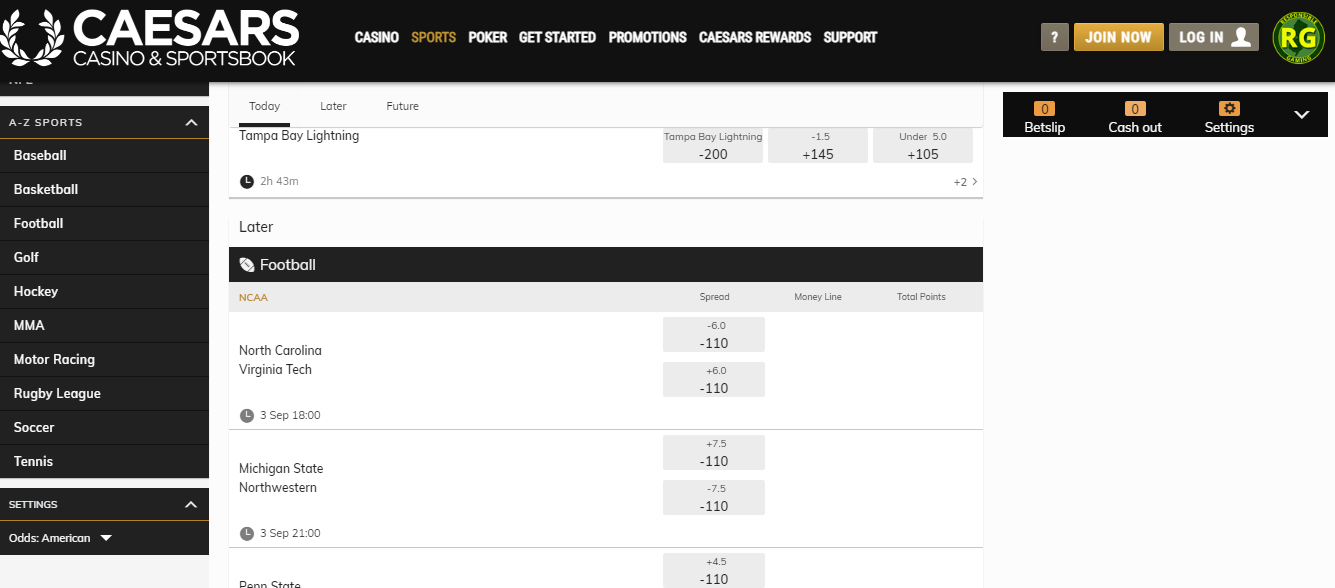This screenshot has height=588, width=1335.
Task: Click the Log In button
Action: [x=1214, y=37]
